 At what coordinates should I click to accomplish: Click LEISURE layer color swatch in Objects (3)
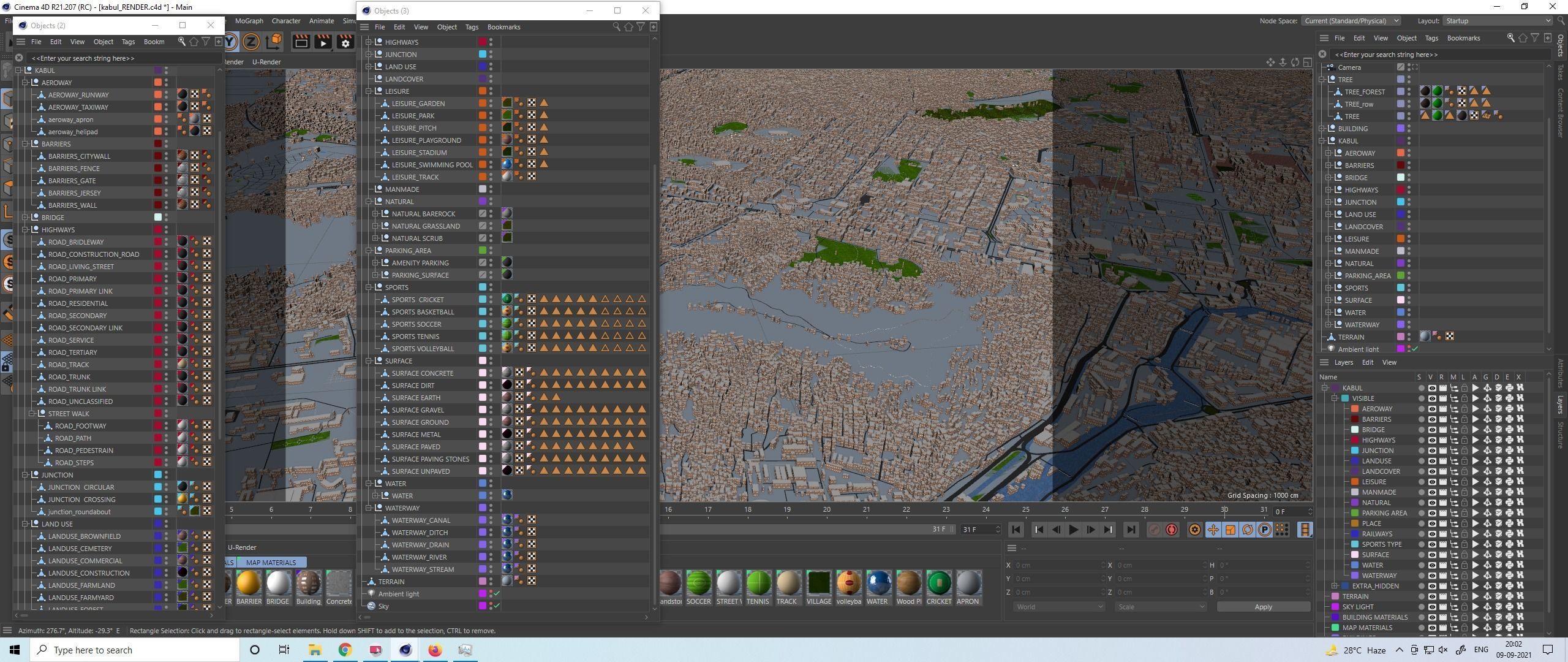pyautogui.click(x=483, y=91)
